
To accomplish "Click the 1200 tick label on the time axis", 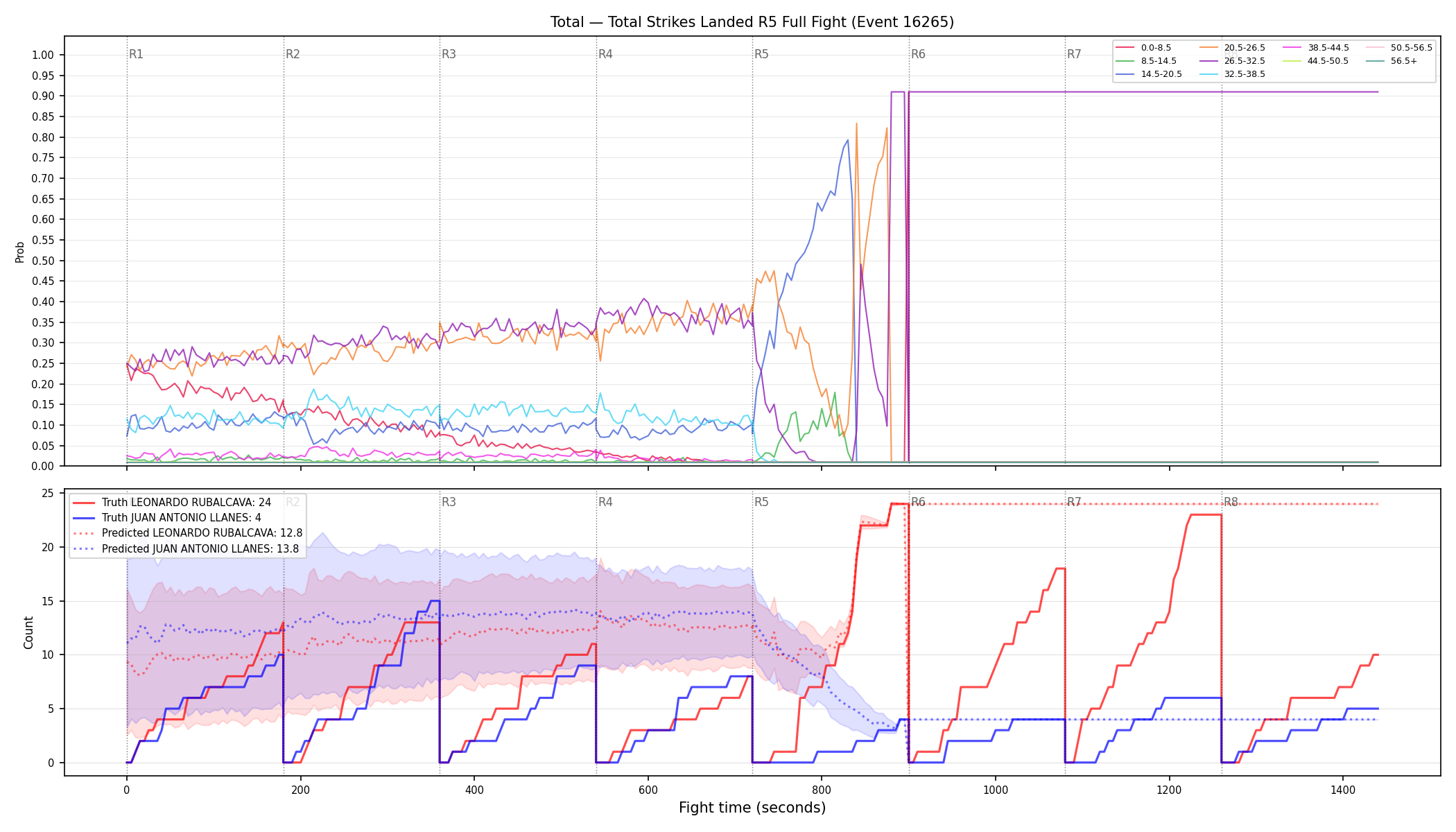I will 1170,790.
